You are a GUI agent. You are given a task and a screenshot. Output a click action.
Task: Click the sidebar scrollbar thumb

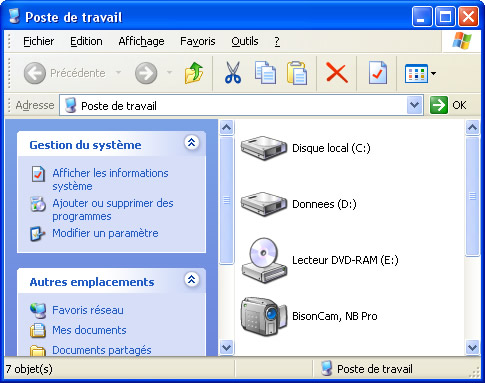pyautogui.click(x=227, y=200)
